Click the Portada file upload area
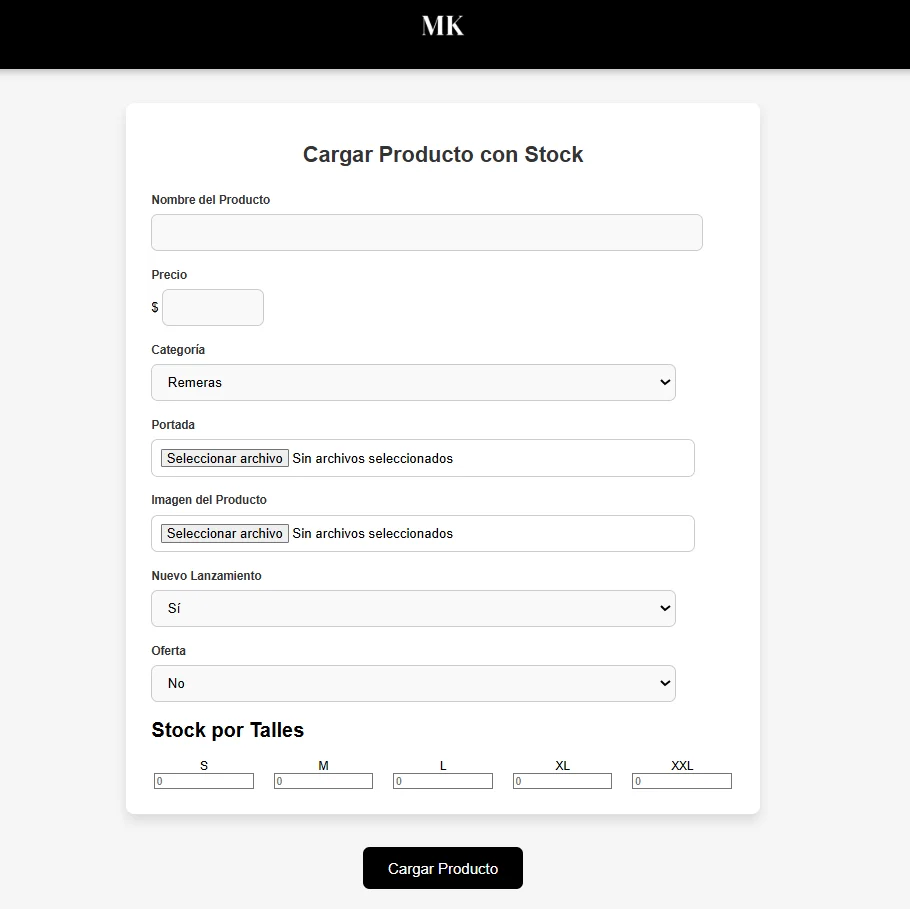 point(422,458)
